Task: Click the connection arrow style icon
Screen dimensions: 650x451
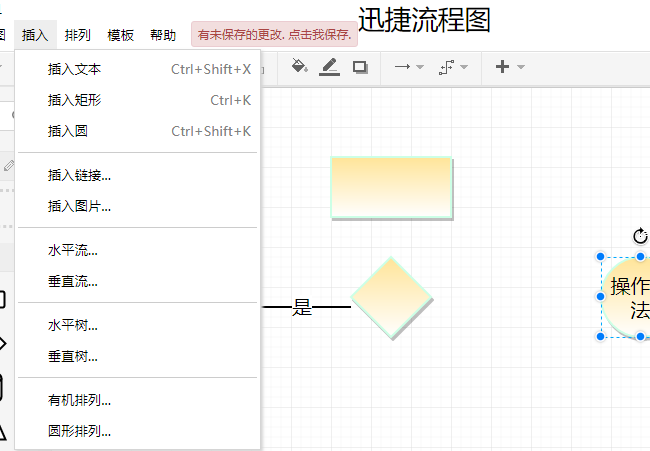Action: coord(402,67)
